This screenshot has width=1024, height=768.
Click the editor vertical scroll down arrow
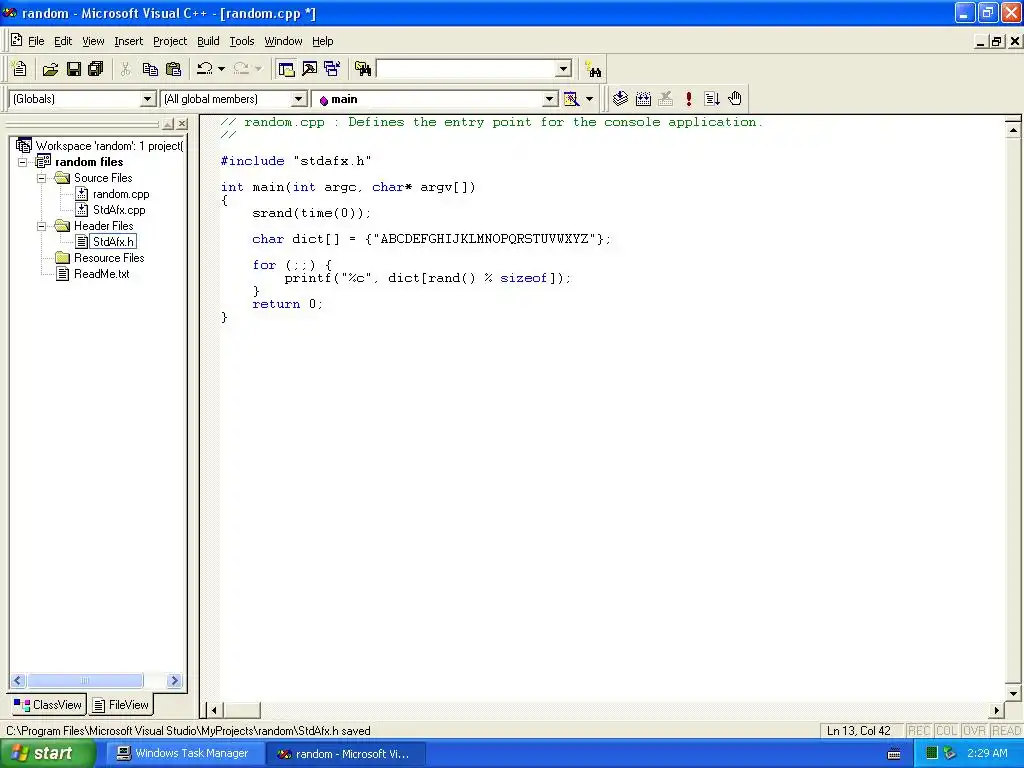pyautogui.click(x=1013, y=694)
